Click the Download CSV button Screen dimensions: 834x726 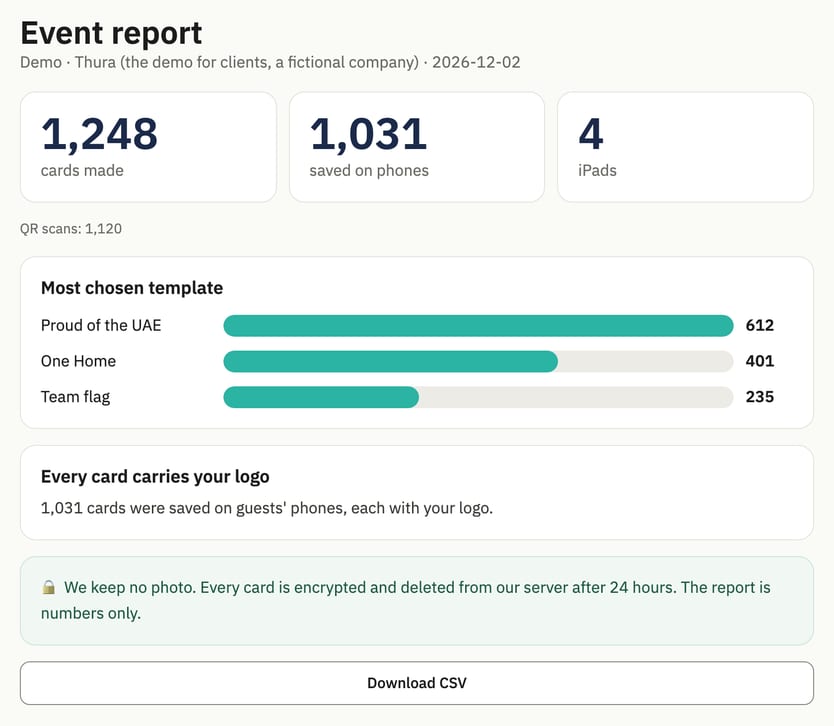[416, 683]
